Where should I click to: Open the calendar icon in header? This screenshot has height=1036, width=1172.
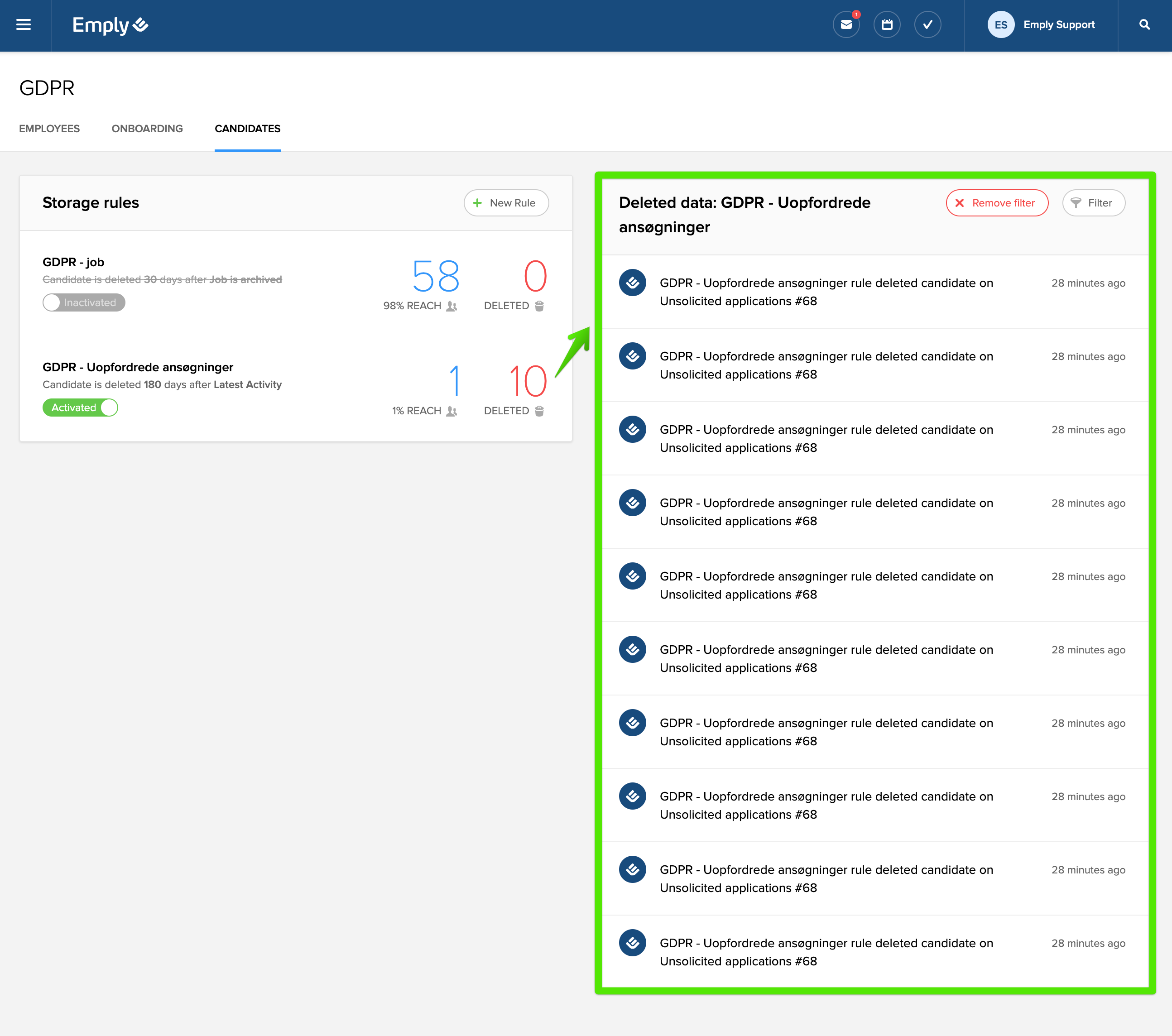[886, 24]
